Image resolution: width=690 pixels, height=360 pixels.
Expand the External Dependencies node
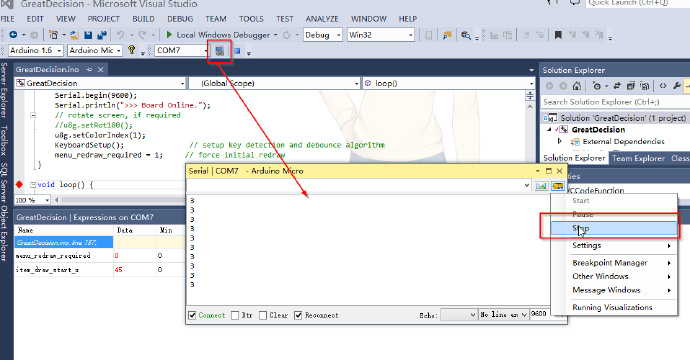560,141
